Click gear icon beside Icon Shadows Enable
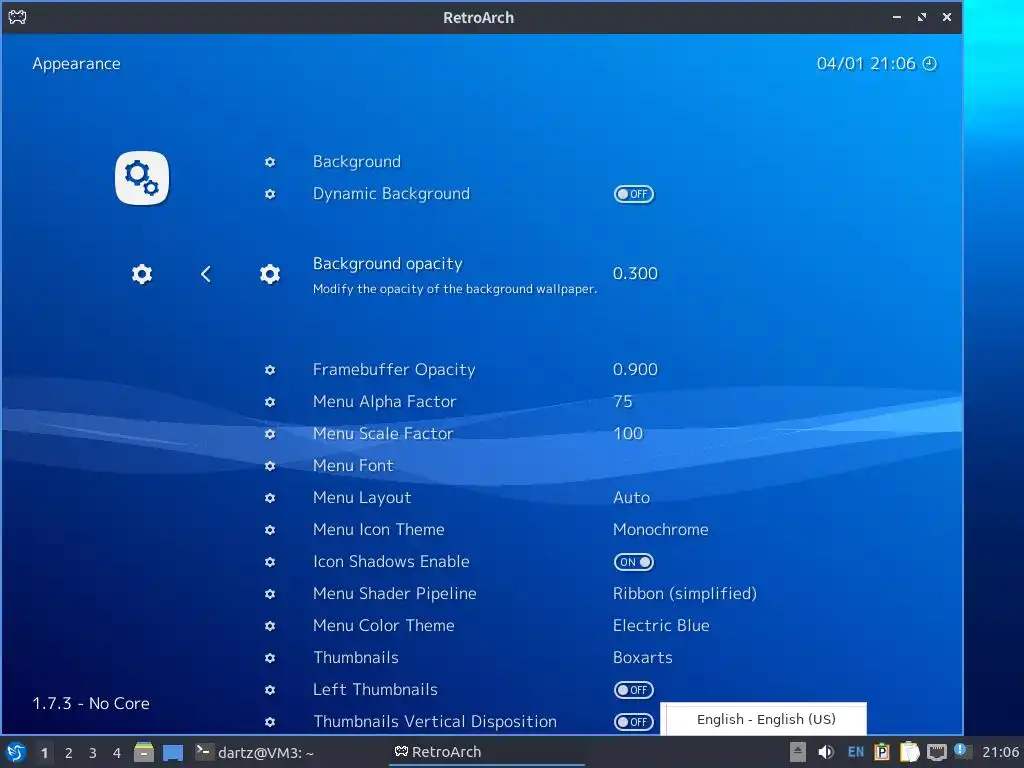The height and width of the screenshot is (768, 1024). [270, 562]
